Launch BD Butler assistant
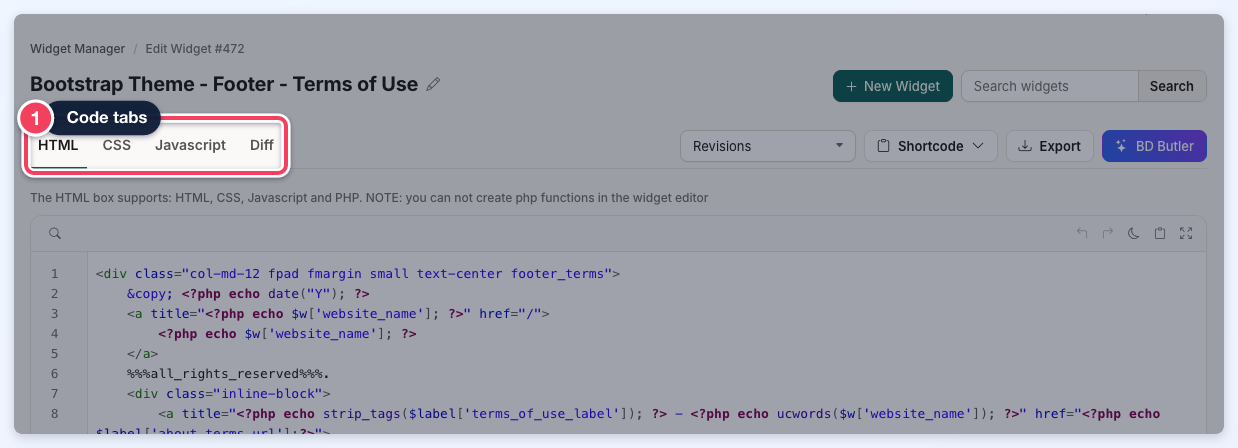 point(1155,146)
